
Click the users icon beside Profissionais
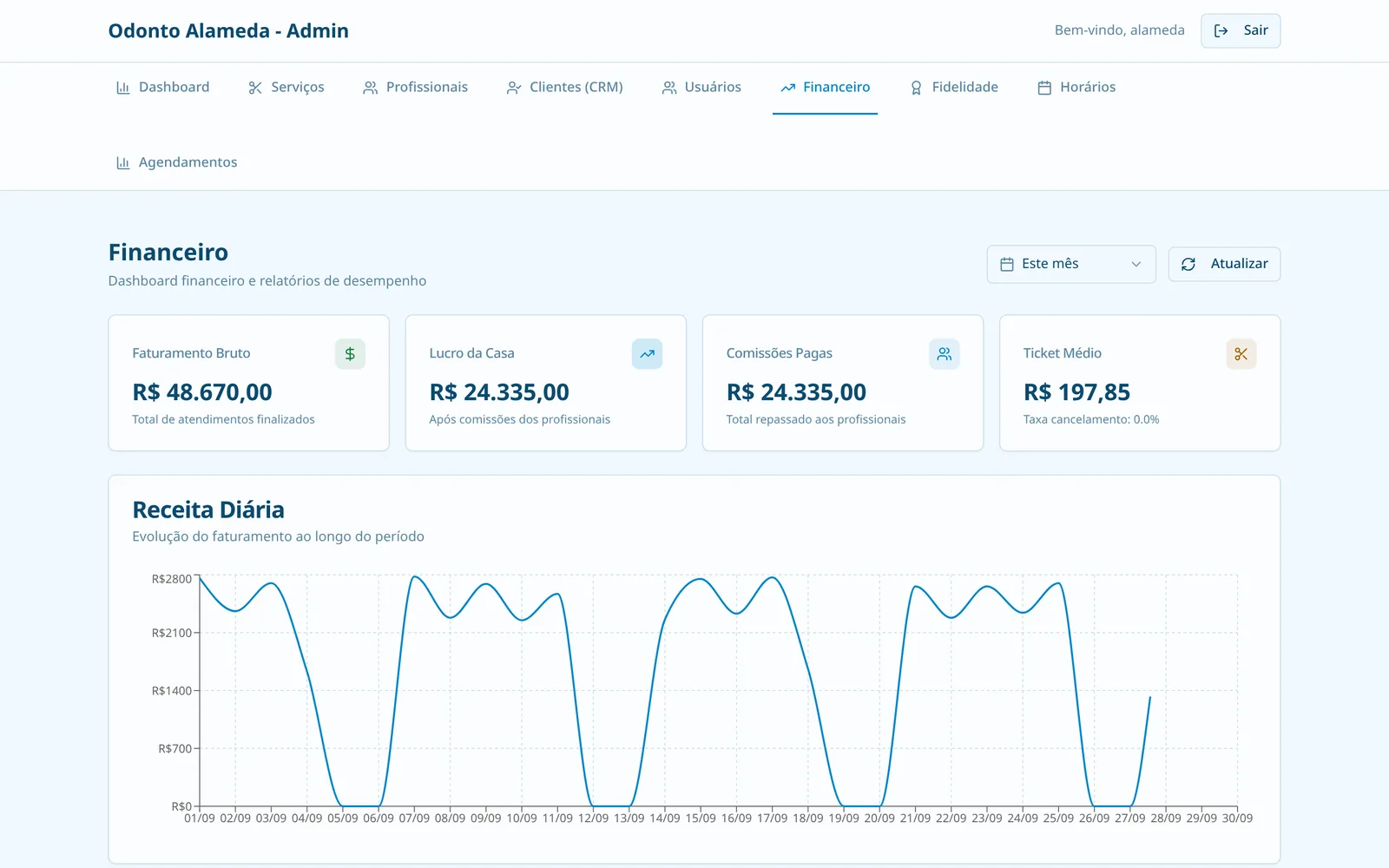pyautogui.click(x=371, y=88)
